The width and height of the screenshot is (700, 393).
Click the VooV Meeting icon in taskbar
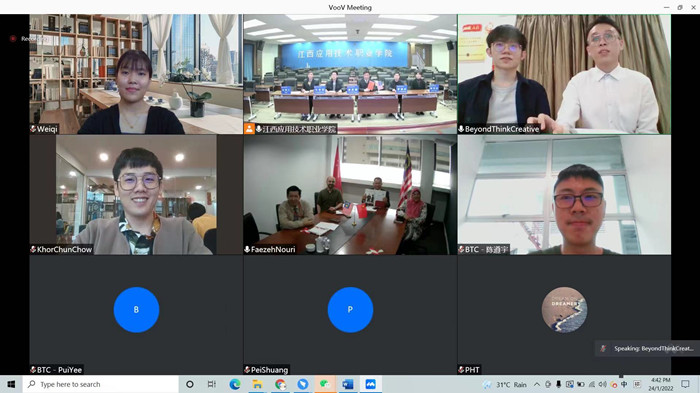pyautogui.click(x=370, y=384)
